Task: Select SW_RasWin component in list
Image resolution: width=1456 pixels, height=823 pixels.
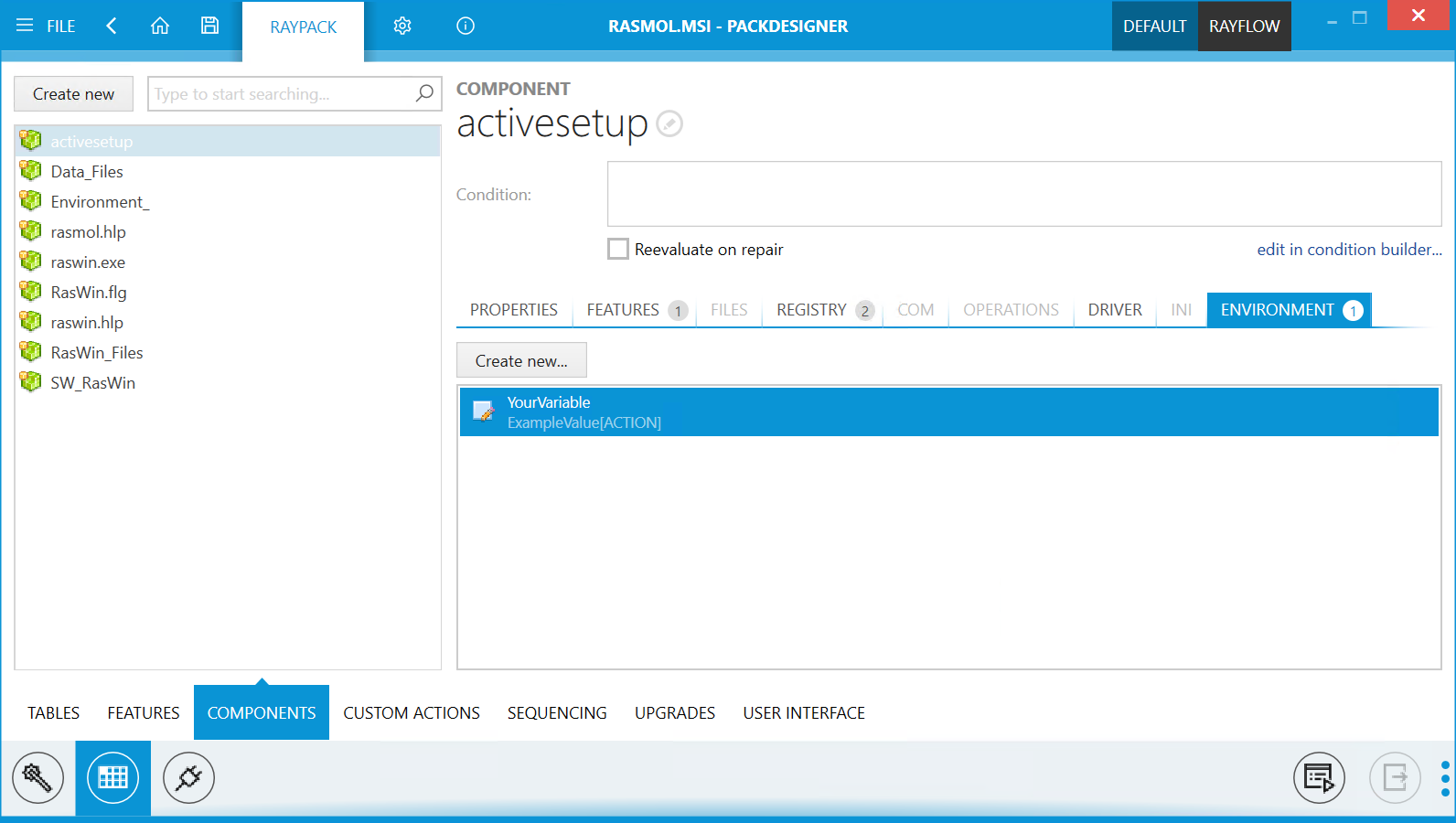Action: click(x=228, y=382)
